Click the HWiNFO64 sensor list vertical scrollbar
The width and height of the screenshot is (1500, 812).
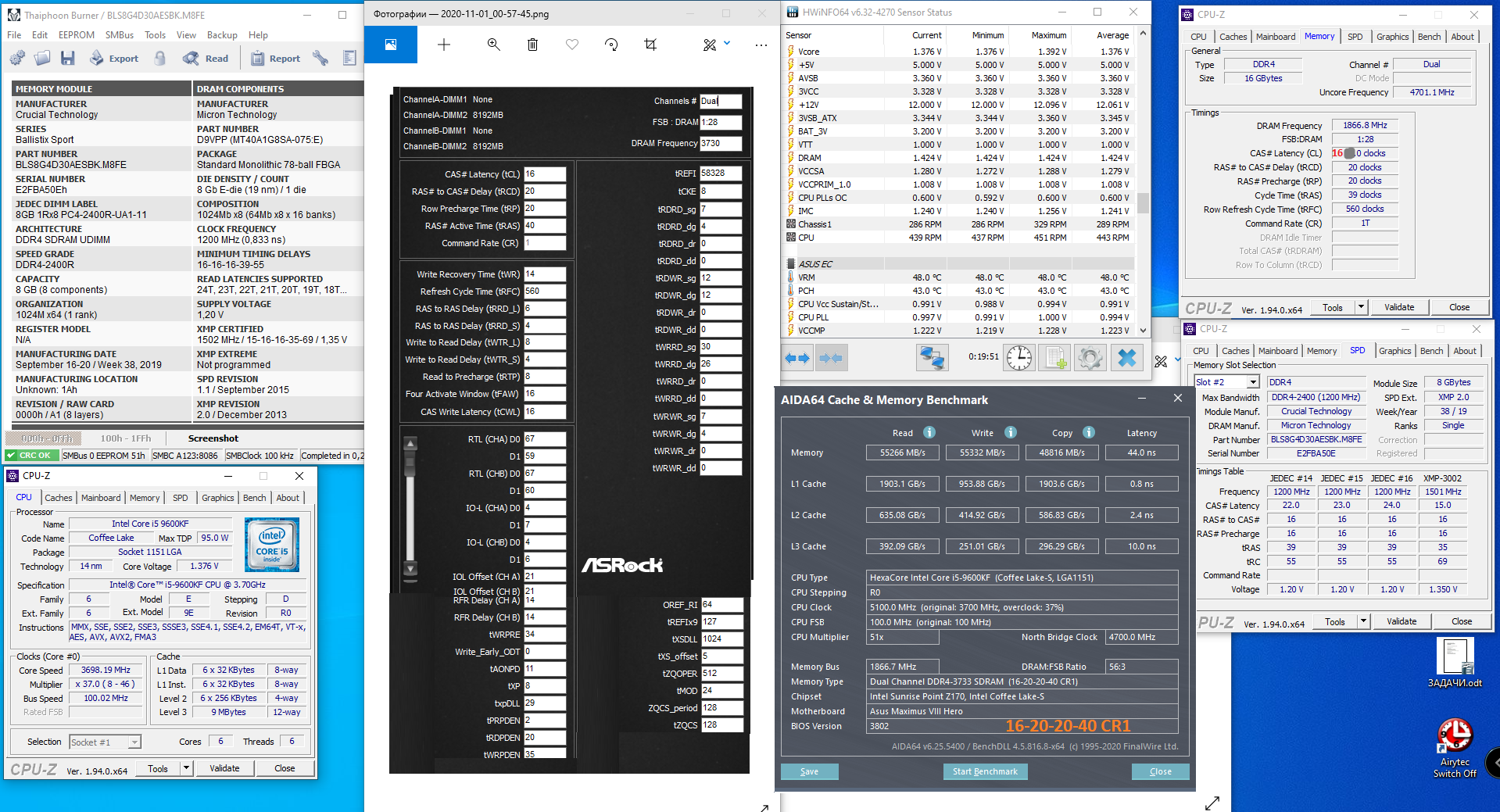click(x=1143, y=184)
